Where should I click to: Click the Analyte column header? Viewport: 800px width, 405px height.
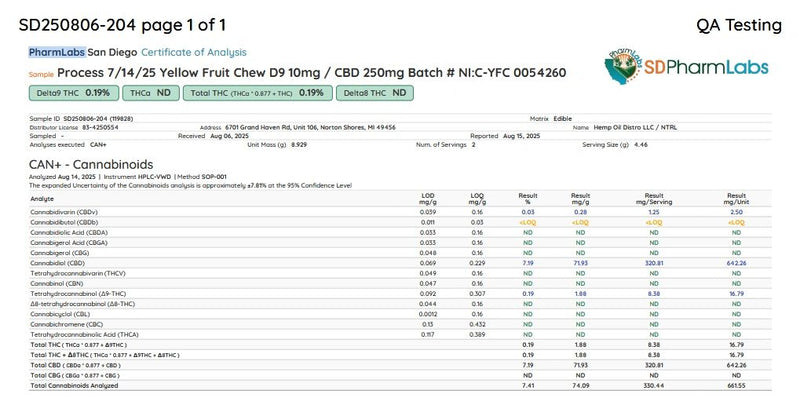click(x=43, y=198)
